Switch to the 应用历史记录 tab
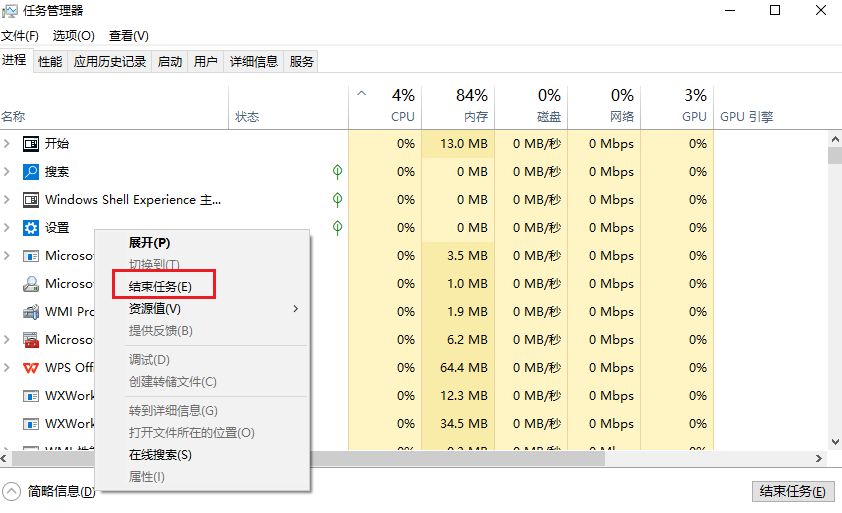The width and height of the screenshot is (842, 513). coord(110,62)
